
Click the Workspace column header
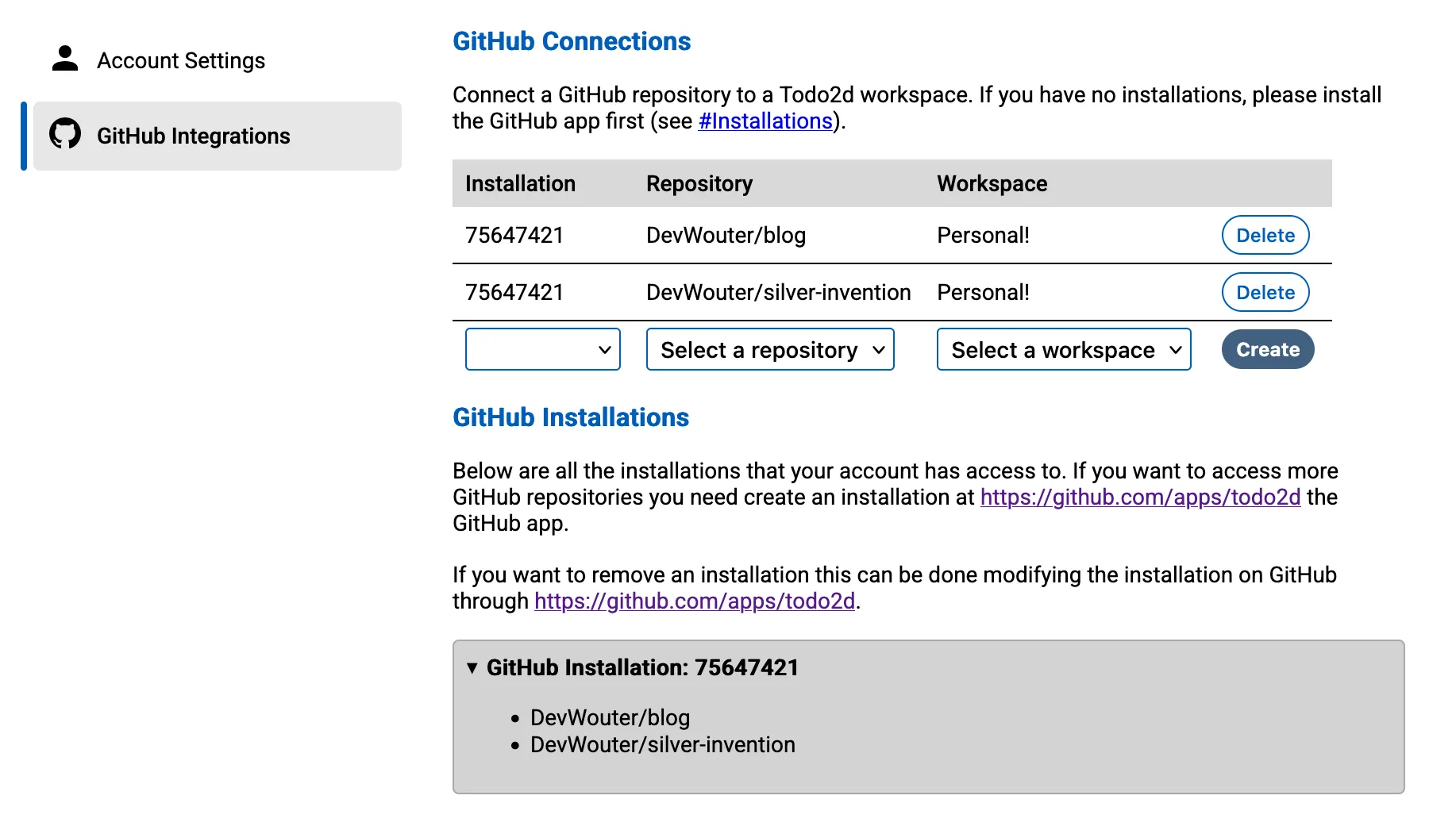[992, 183]
